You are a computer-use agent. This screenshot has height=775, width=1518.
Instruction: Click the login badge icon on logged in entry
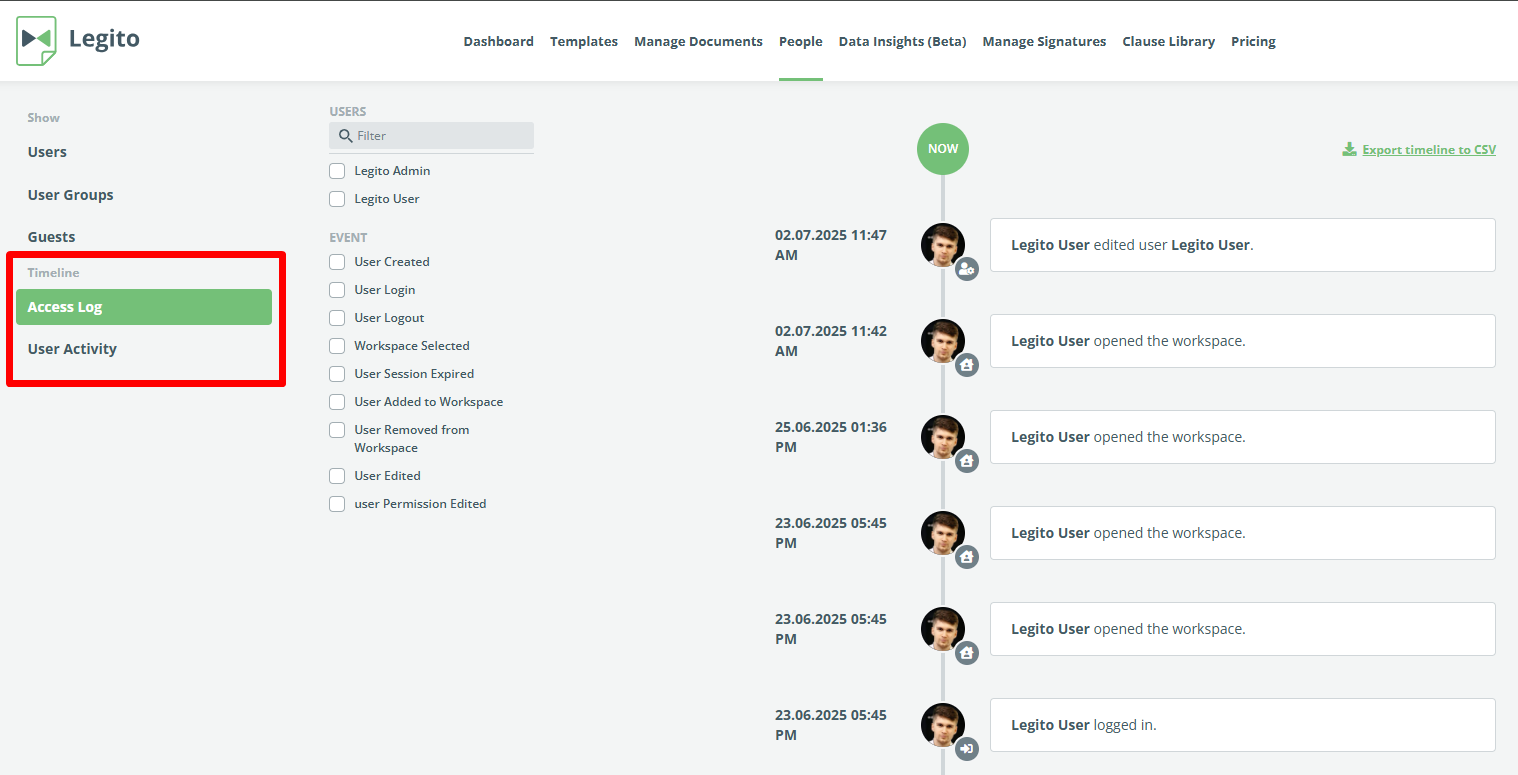(966, 748)
